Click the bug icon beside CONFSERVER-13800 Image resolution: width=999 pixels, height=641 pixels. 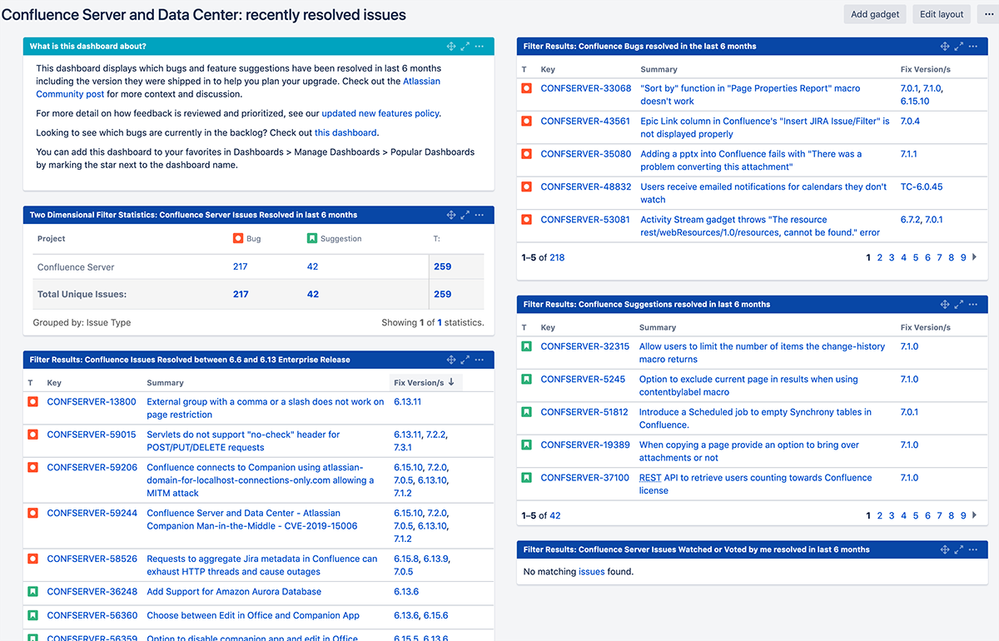(32, 402)
